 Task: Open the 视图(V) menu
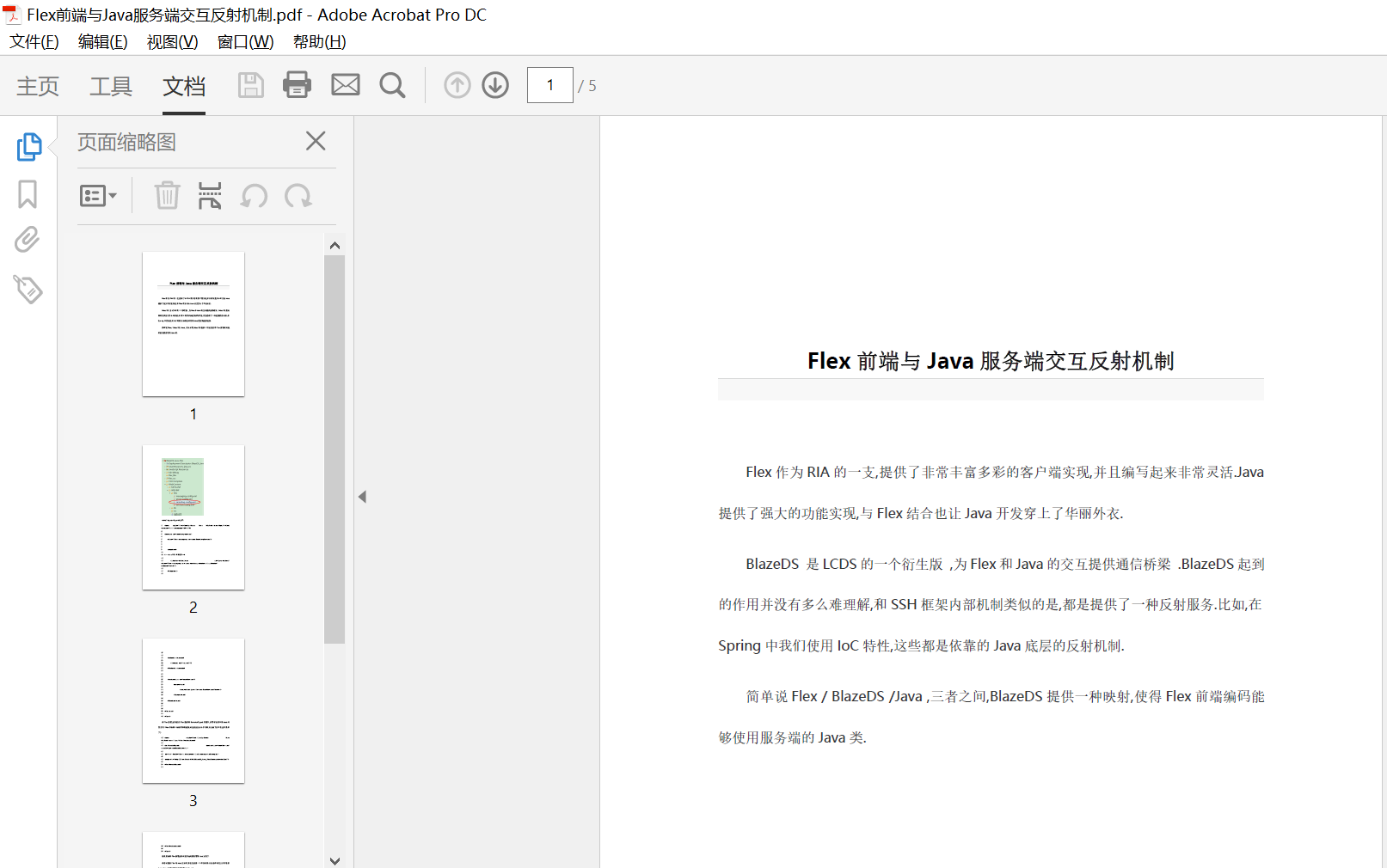[173, 42]
